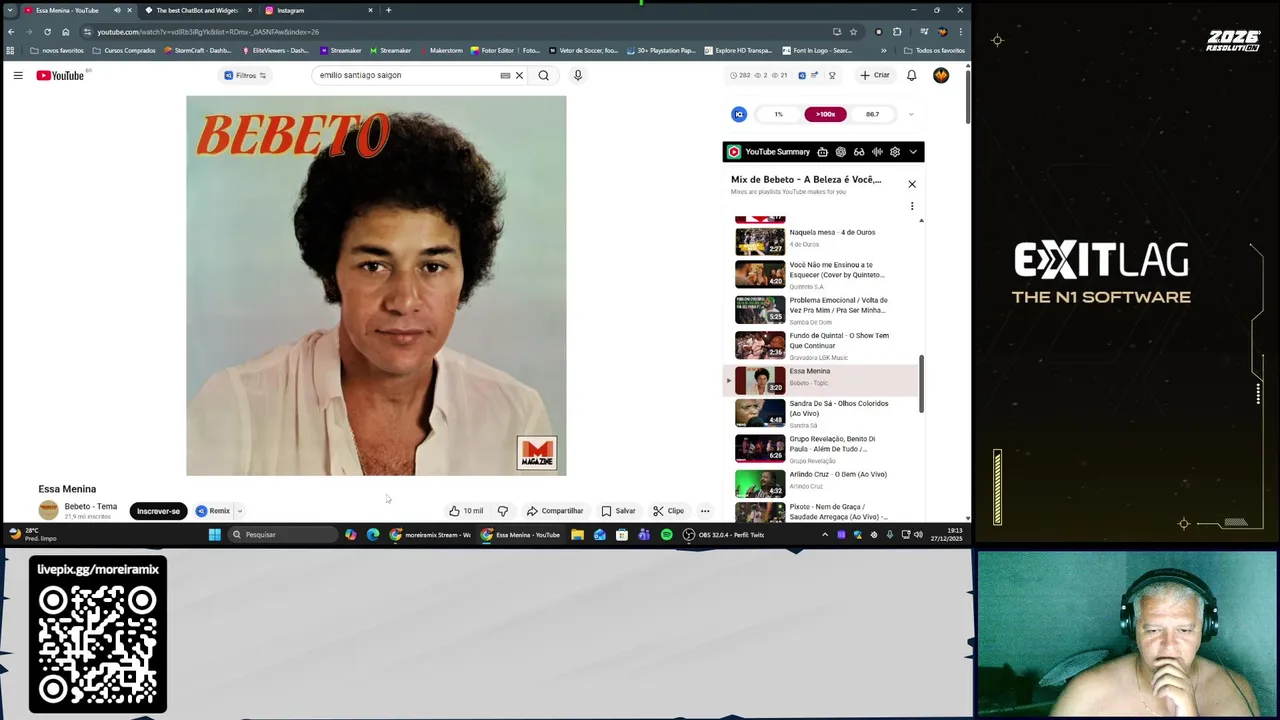This screenshot has height=720, width=1280.
Task: Expand hidden system tray icons
Action: click(x=825, y=535)
